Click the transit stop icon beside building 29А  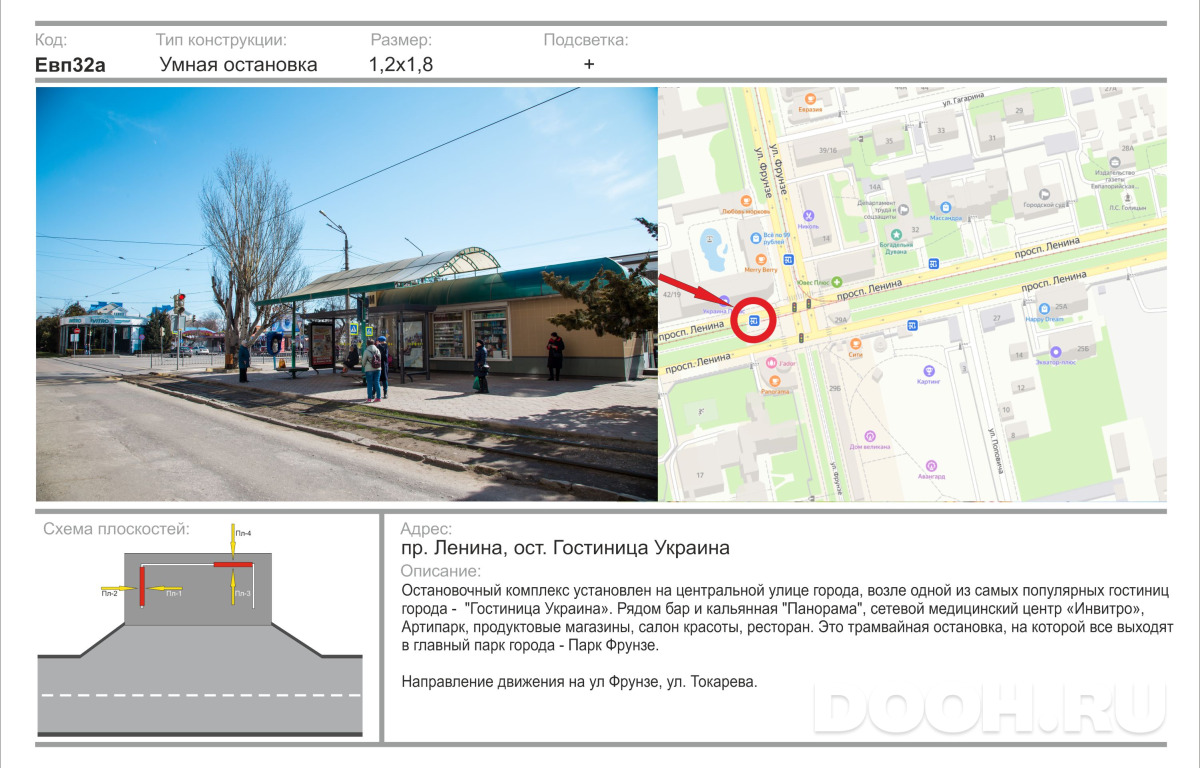tap(912, 325)
